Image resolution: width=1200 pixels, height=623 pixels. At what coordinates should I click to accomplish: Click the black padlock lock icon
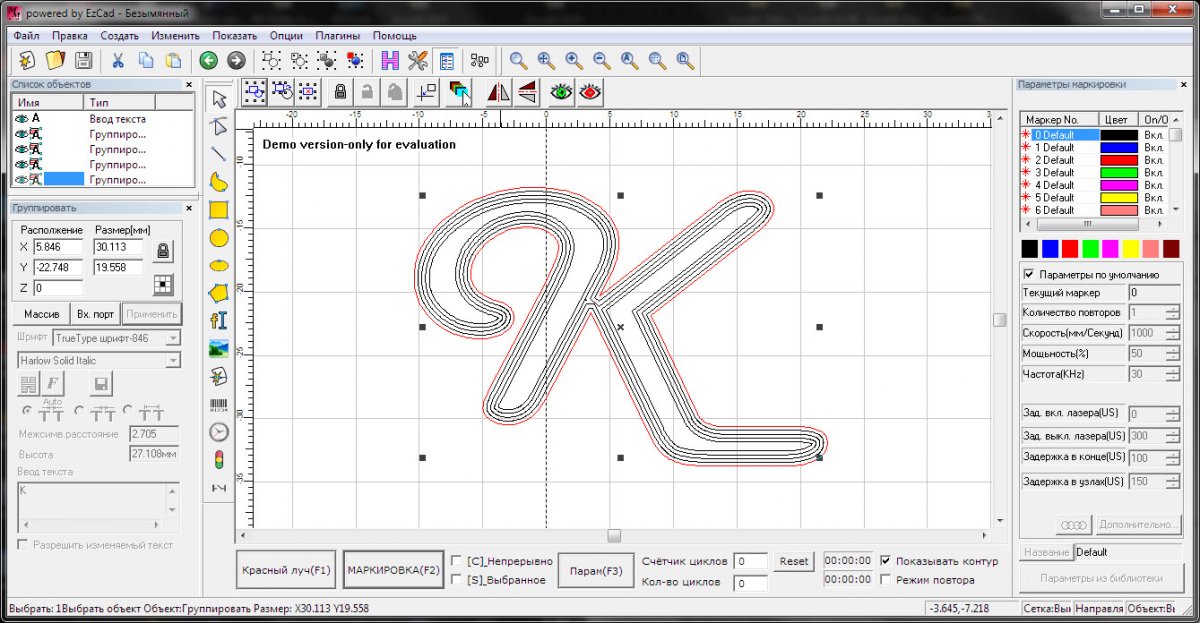coord(340,92)
